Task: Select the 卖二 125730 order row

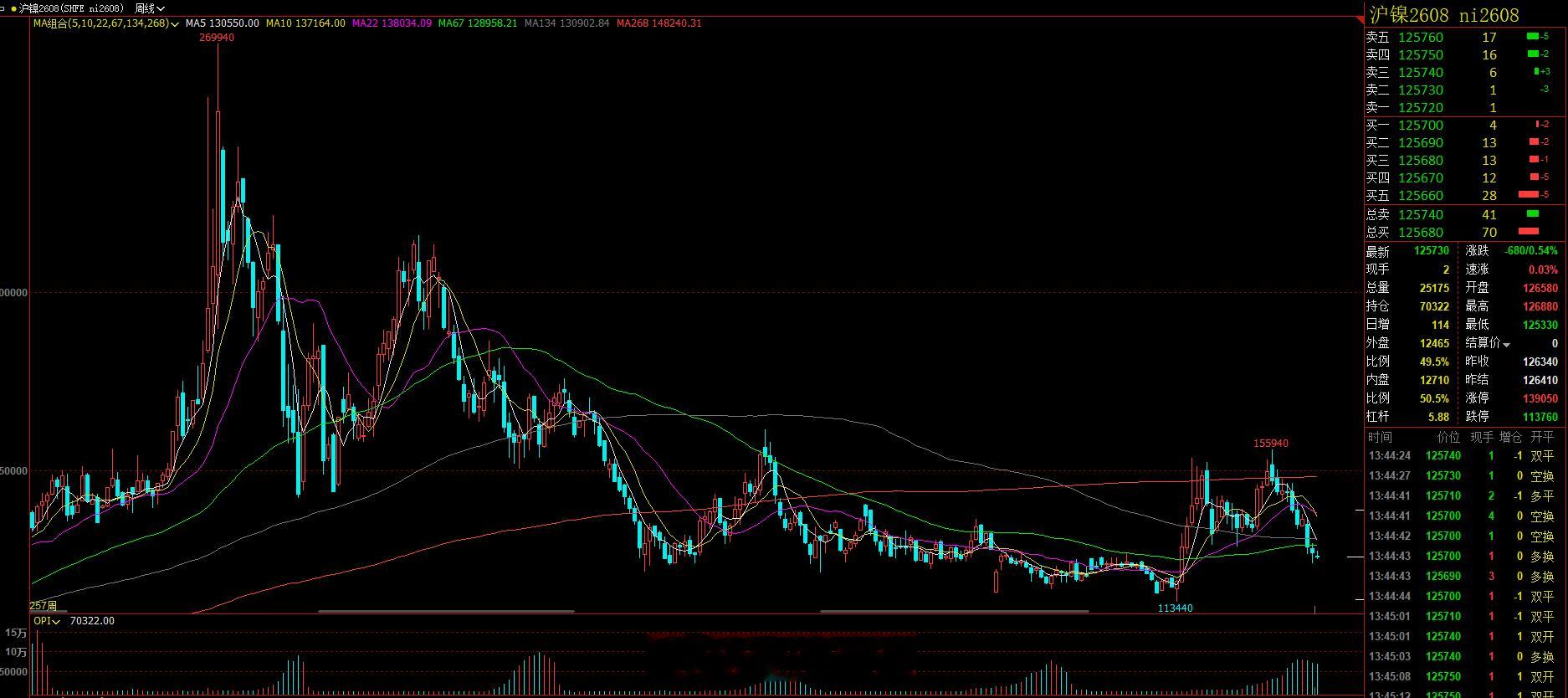Action: coord(1466,90)
